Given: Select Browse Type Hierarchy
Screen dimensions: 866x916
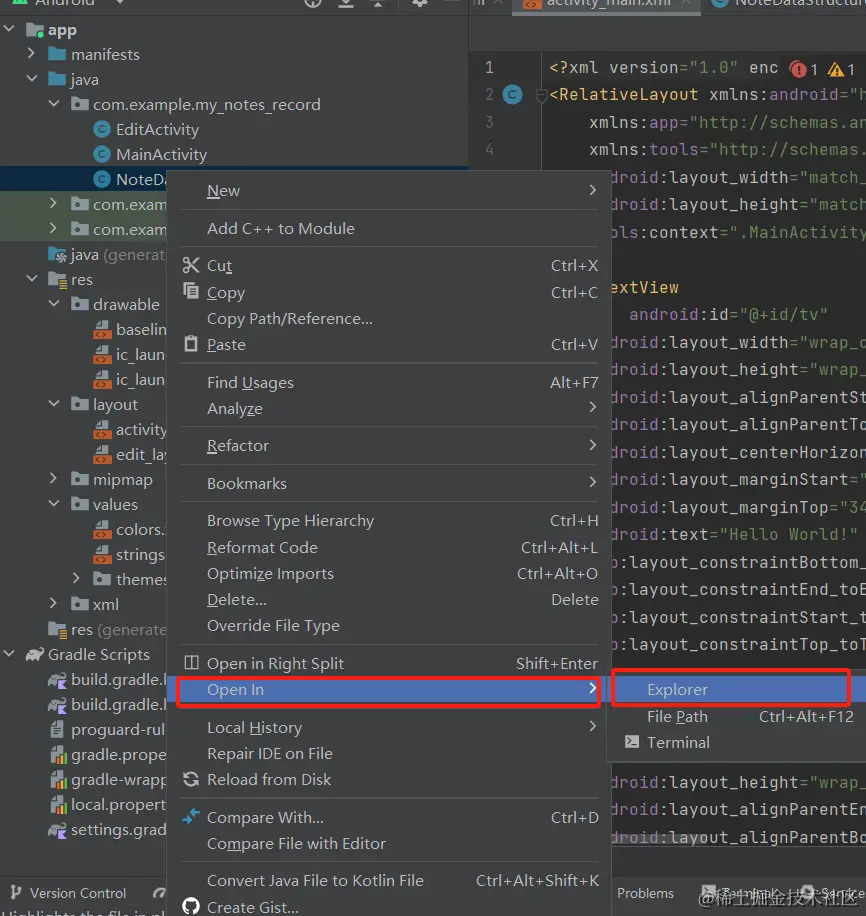Looking at the screenshot, I should click(x=389, y=521).
